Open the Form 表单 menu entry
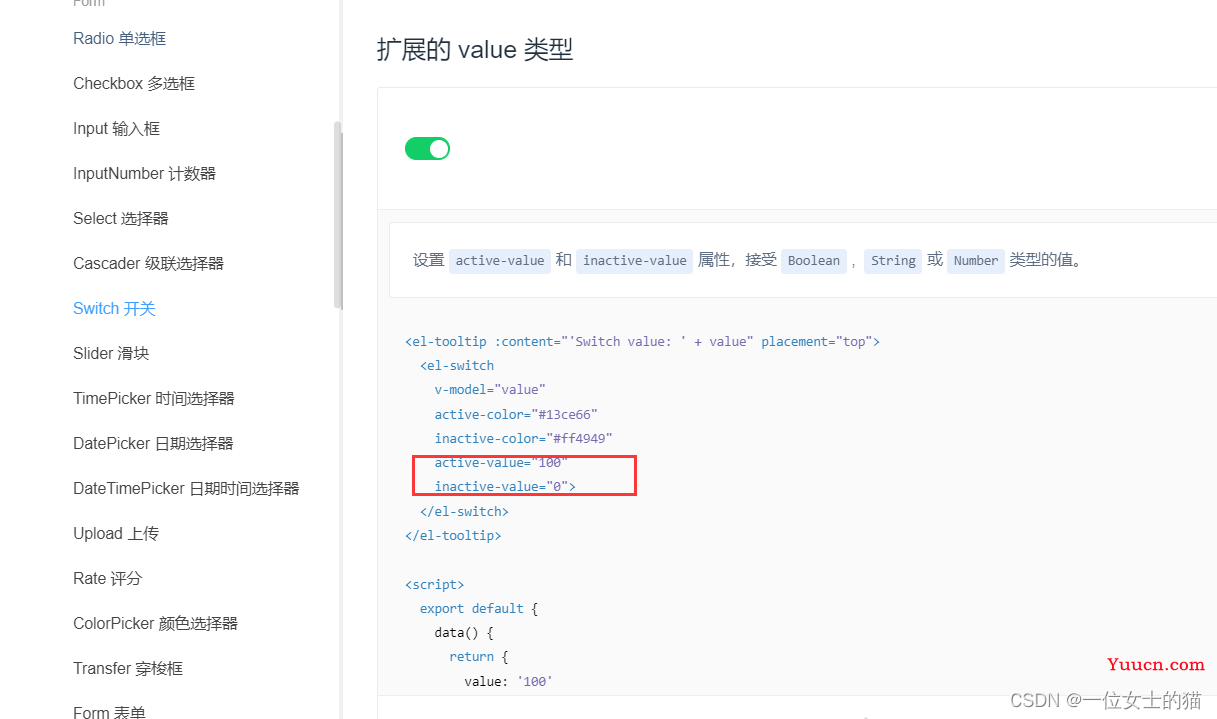 pos(109,712)
